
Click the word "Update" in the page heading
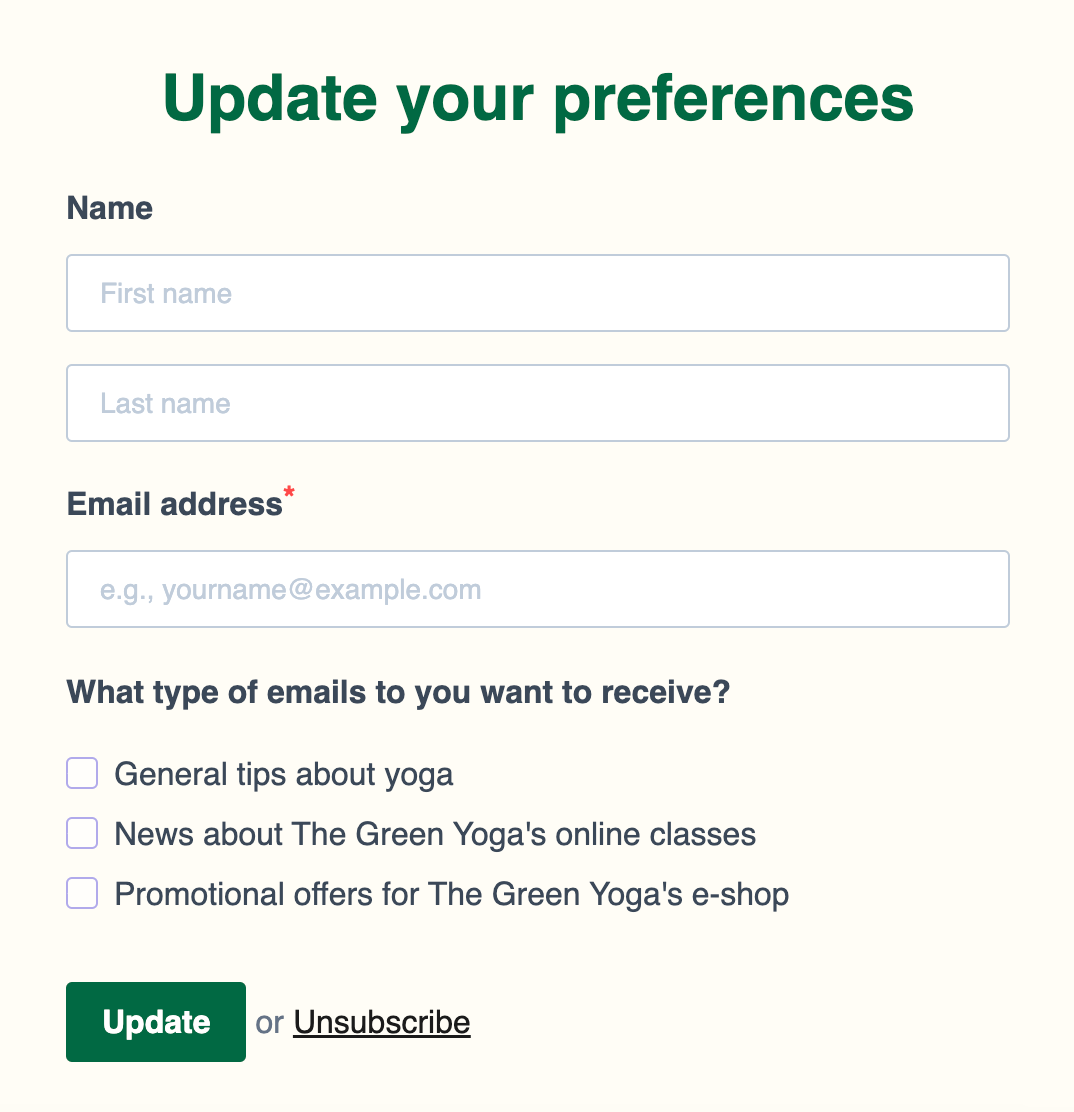click(x=270, y=98)
